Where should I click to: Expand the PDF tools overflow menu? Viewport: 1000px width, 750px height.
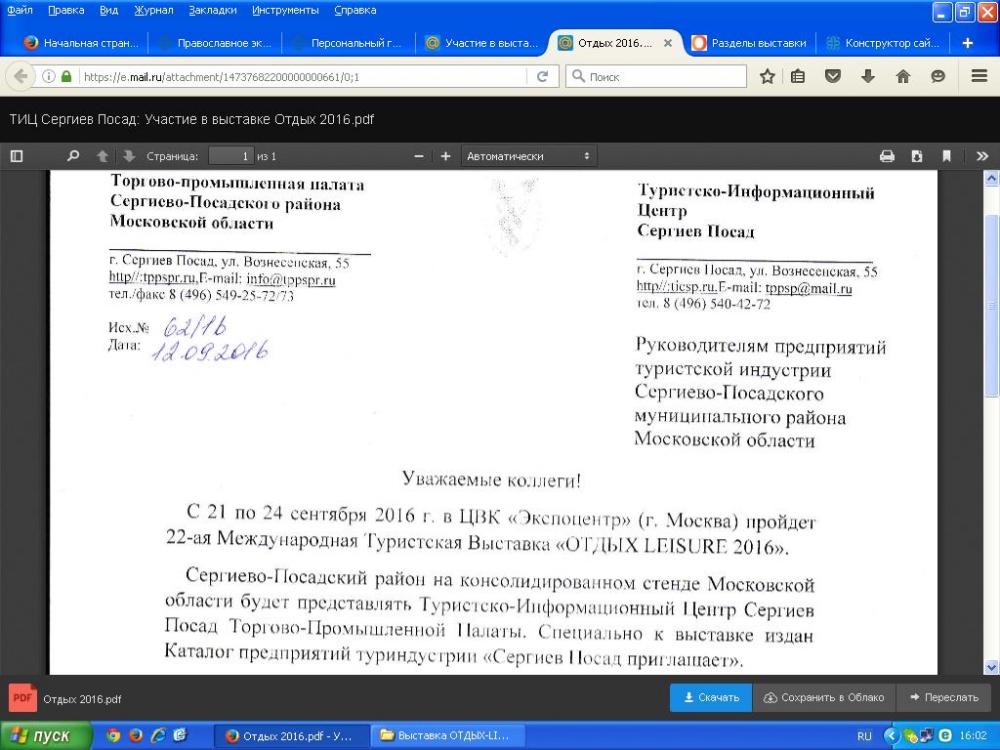point(981,156)
